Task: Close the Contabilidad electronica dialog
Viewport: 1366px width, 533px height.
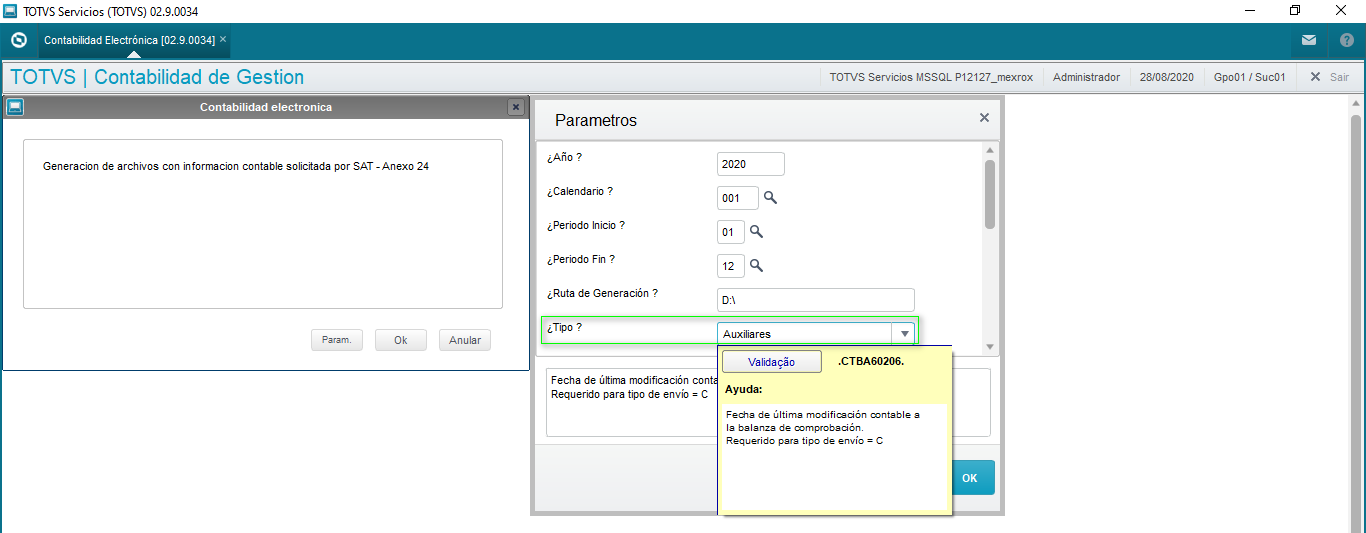Action: 516,107
